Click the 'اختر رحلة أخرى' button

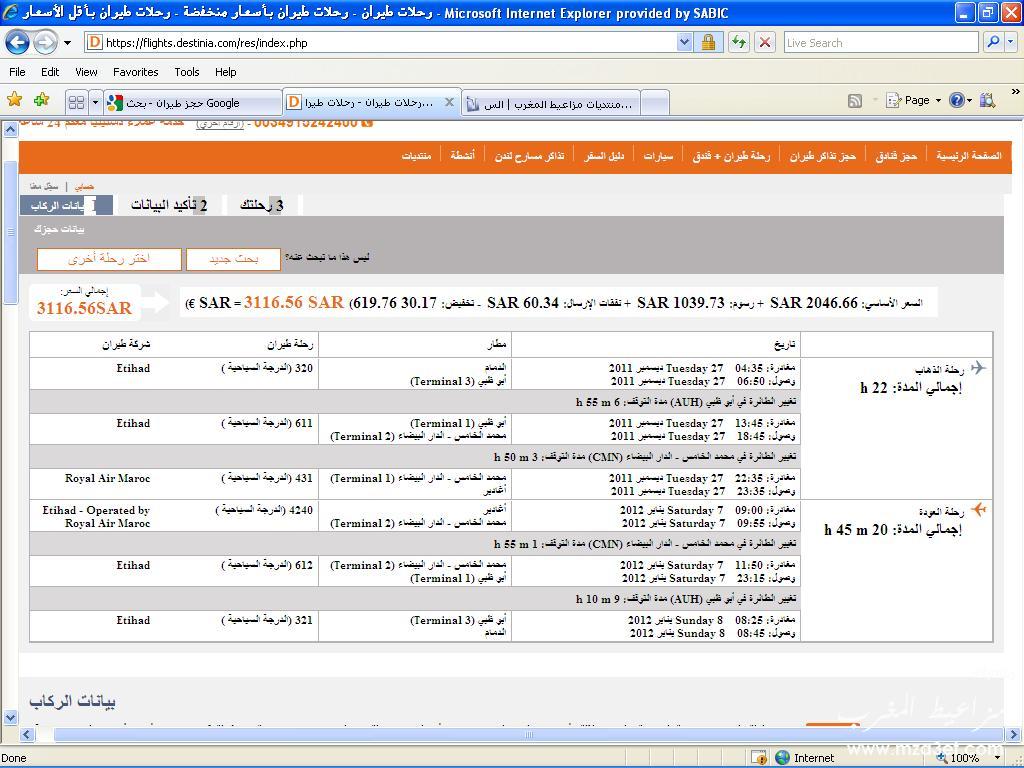click(109, 259)
